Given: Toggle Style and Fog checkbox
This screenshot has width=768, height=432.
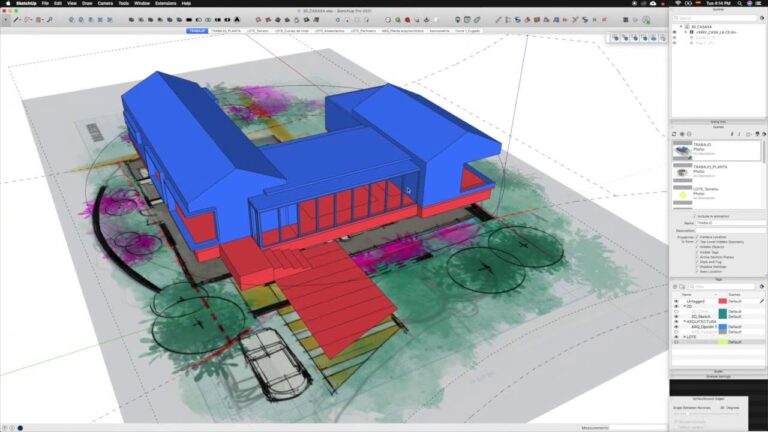Looking at the screenshot, I should (x=697, y=262).
